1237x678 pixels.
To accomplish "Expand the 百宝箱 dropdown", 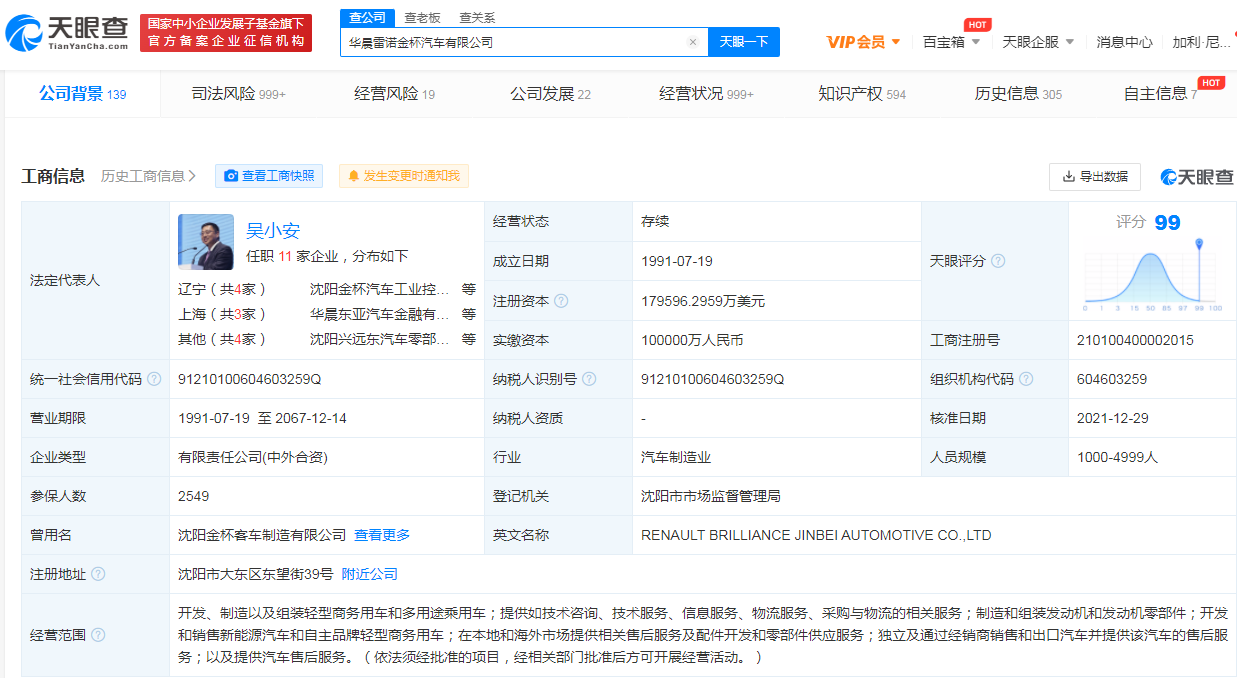I will click(951, 42).
